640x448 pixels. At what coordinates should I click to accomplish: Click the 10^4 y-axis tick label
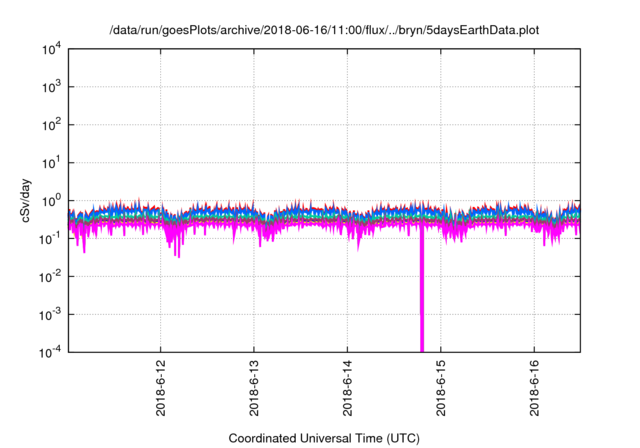[51, 49]
